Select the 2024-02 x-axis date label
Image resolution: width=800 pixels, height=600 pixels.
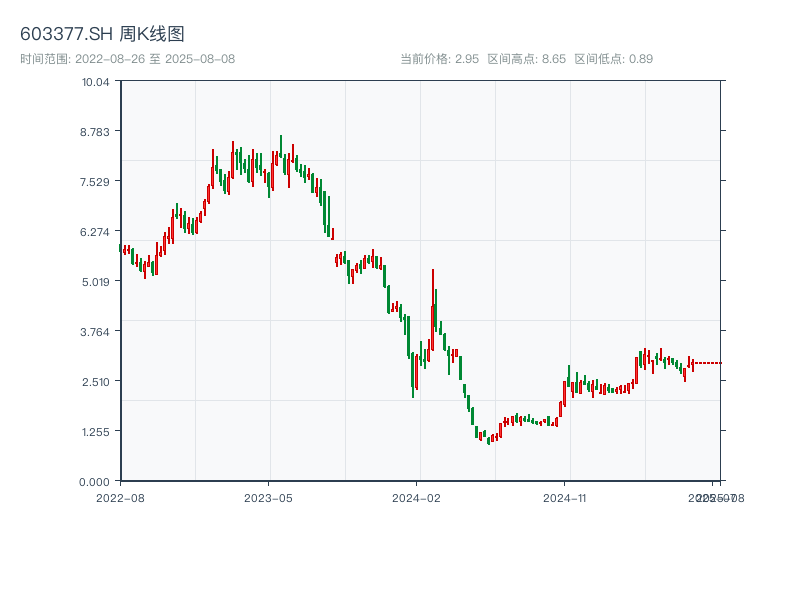[x=417, y=497]
